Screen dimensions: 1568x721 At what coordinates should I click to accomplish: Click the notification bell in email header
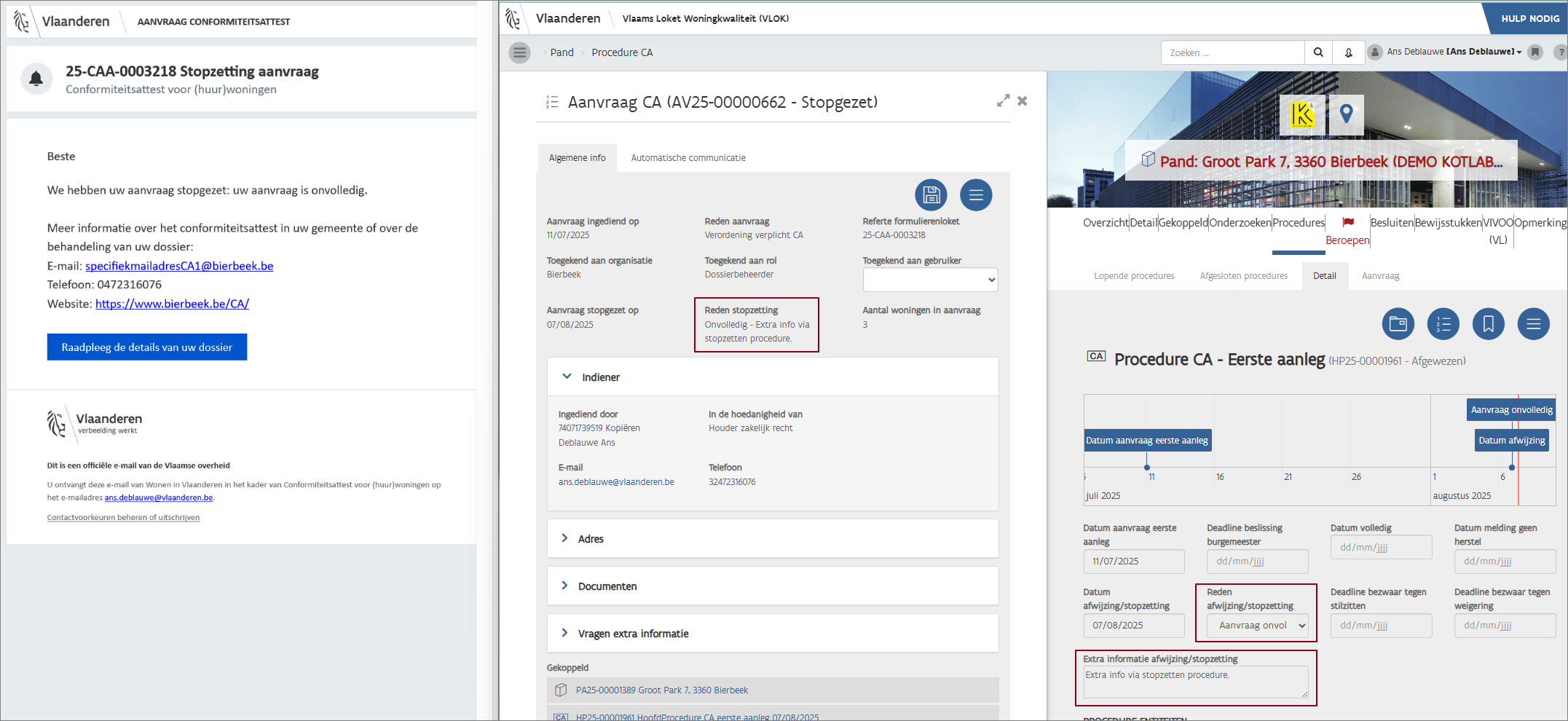36,79
